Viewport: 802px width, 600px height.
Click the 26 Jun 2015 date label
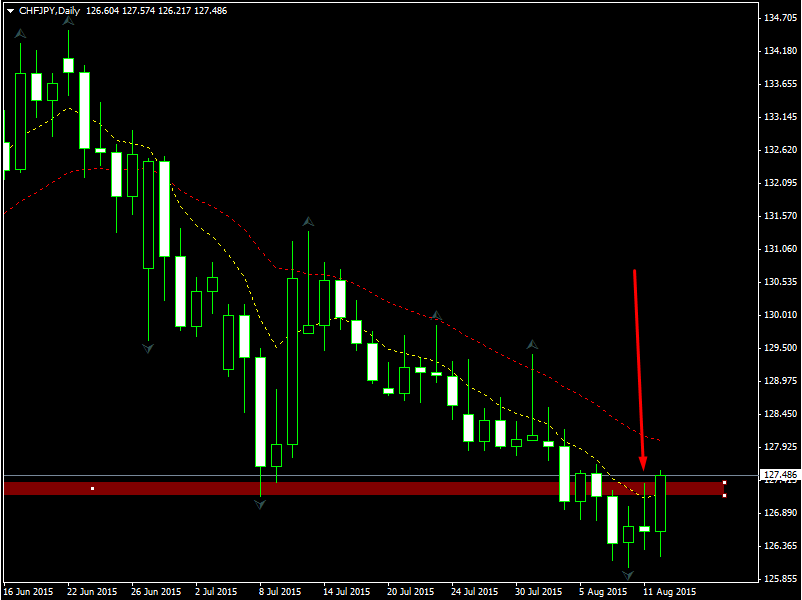pyautogui.click(x=156, y=592)
